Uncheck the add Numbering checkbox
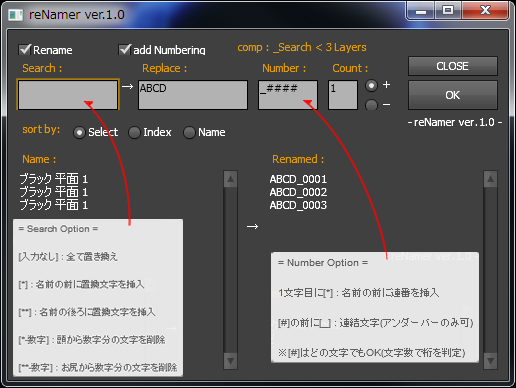 tap(125, 50)
